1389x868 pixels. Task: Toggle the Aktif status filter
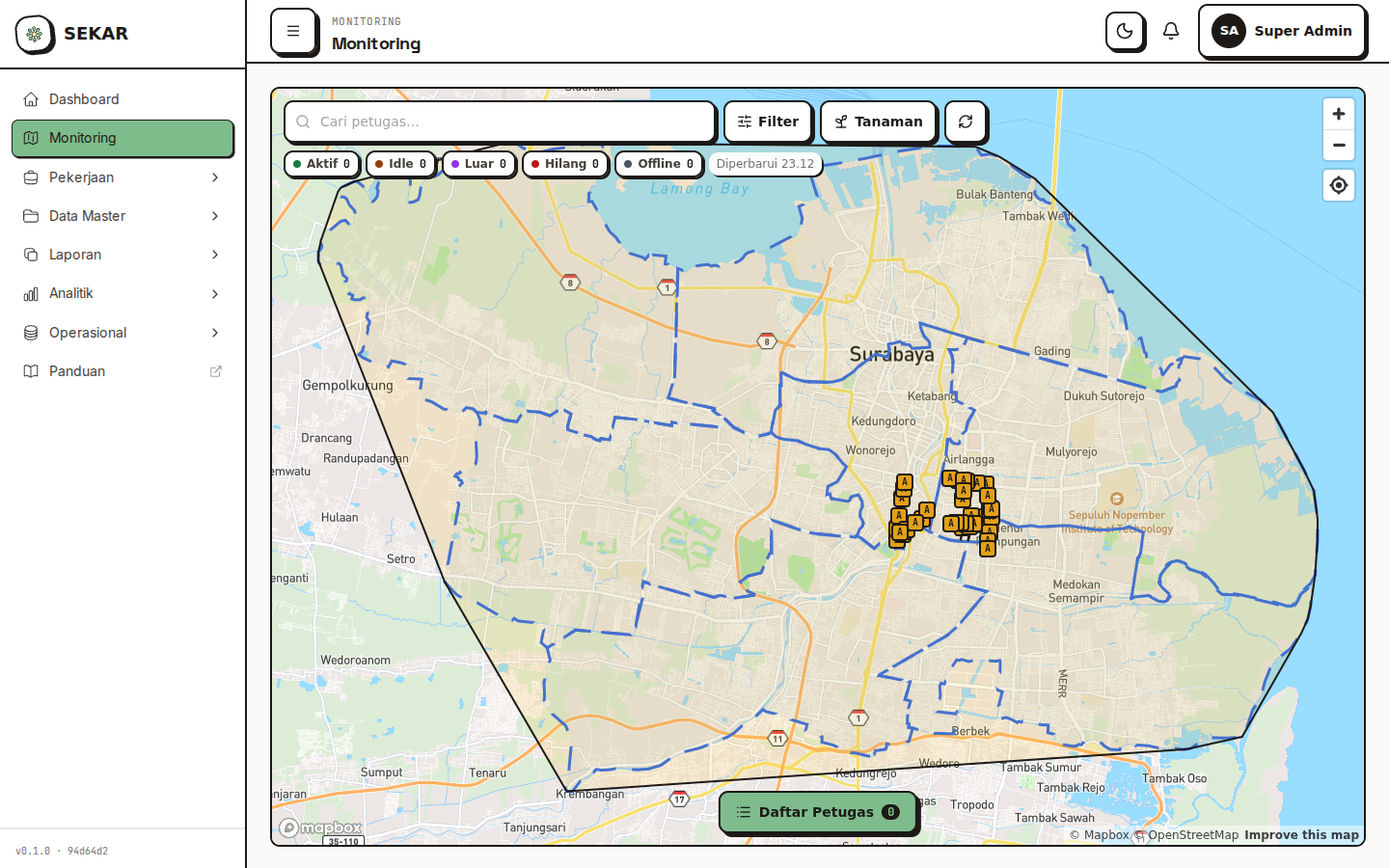tap(322, 164)
